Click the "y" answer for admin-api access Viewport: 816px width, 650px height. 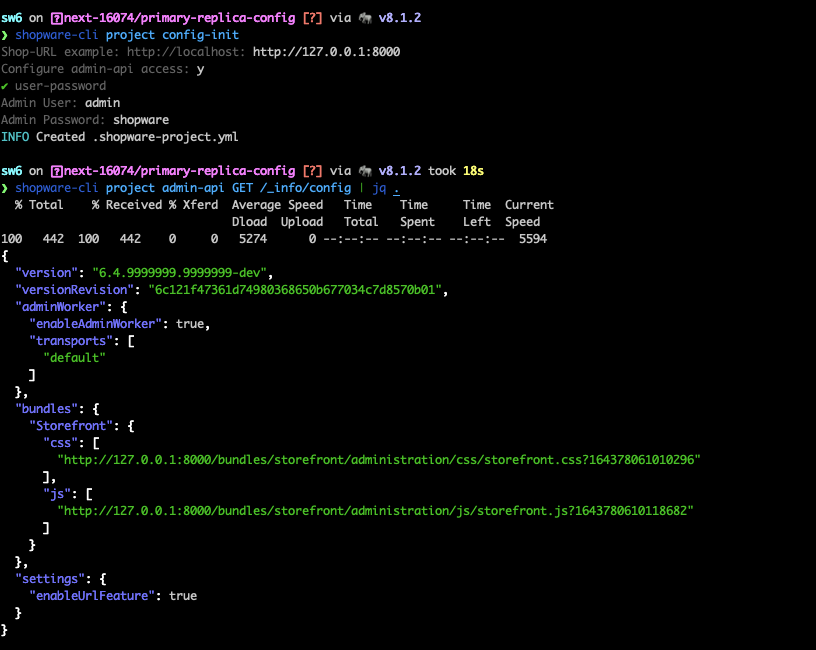[200, 70]
